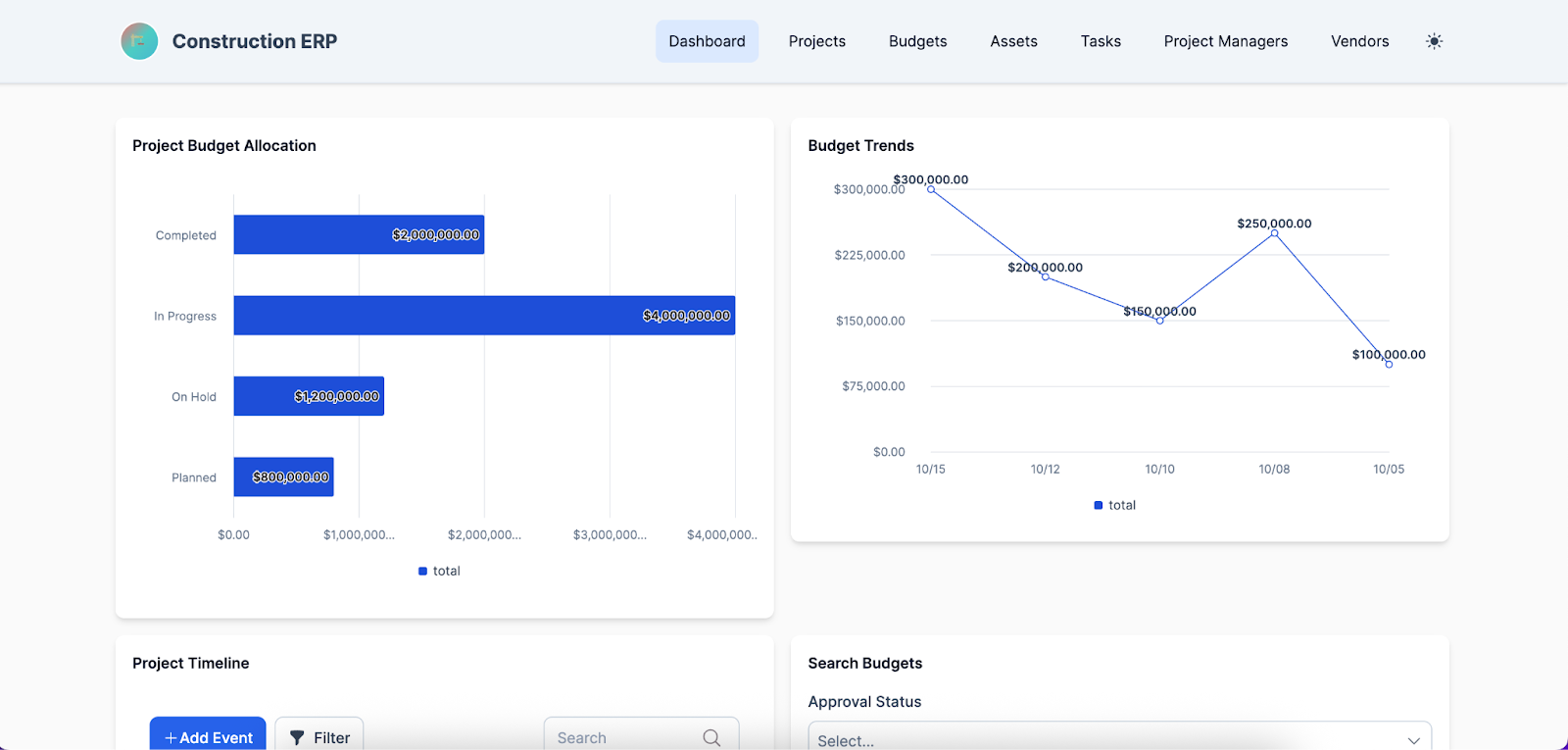Click the Planned $800,000 bar
1568x750 pixels.
click(x=283, y=477)
